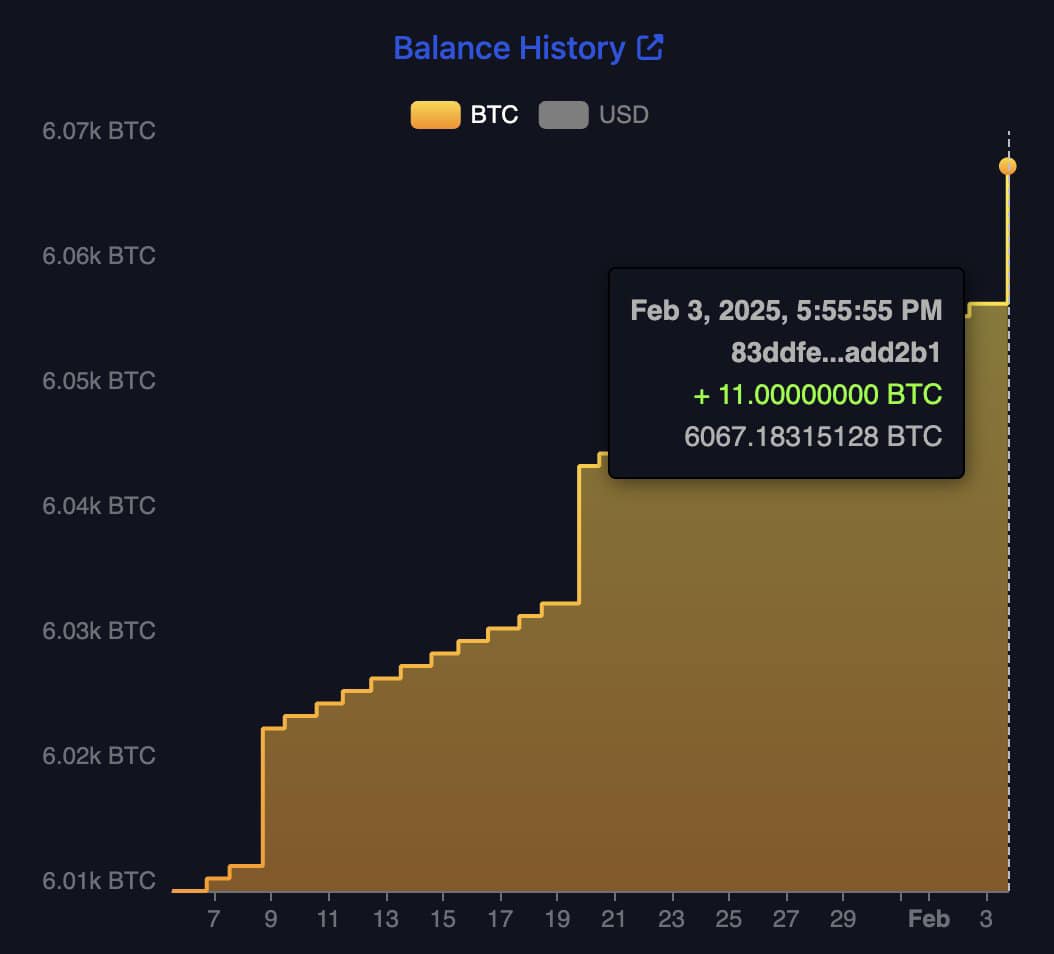Screen dimensions: 1054x954
Task: Click the 3 date tick on x-axis
Action: [986, 919]
